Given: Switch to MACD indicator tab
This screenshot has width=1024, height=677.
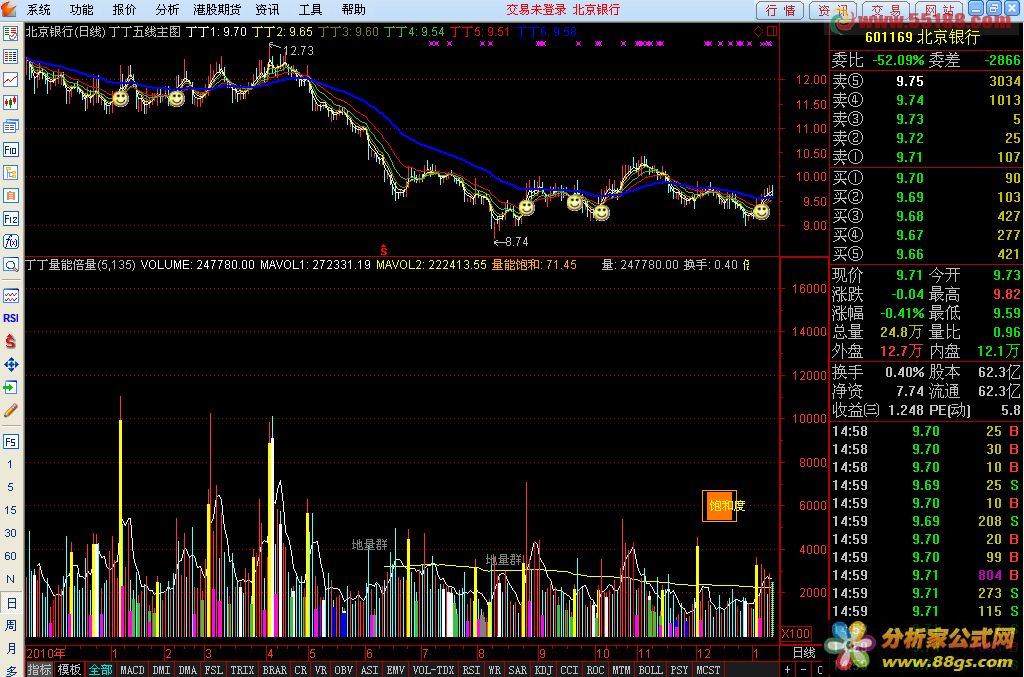Looking at the screenshot, I should (133, 670).
